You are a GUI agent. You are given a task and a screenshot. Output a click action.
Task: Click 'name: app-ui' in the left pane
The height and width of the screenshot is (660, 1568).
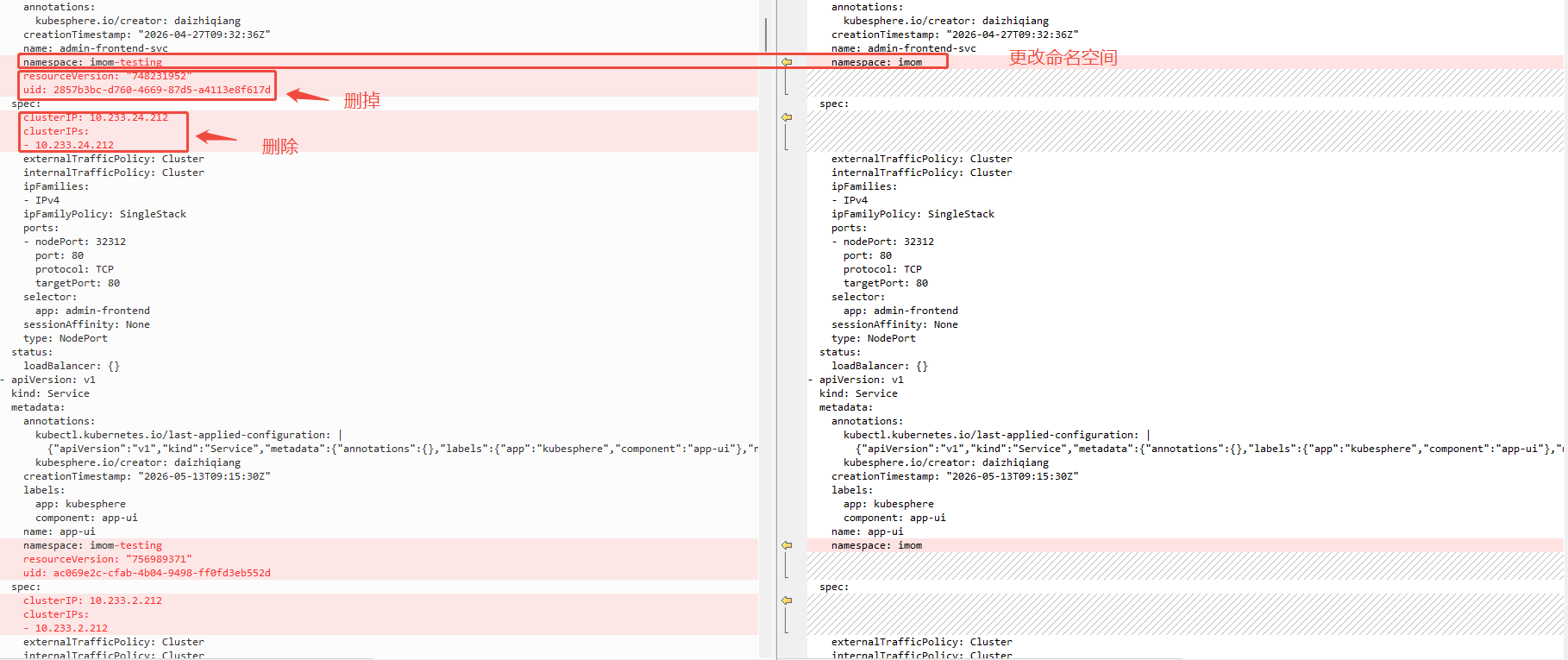pos(60,531)
